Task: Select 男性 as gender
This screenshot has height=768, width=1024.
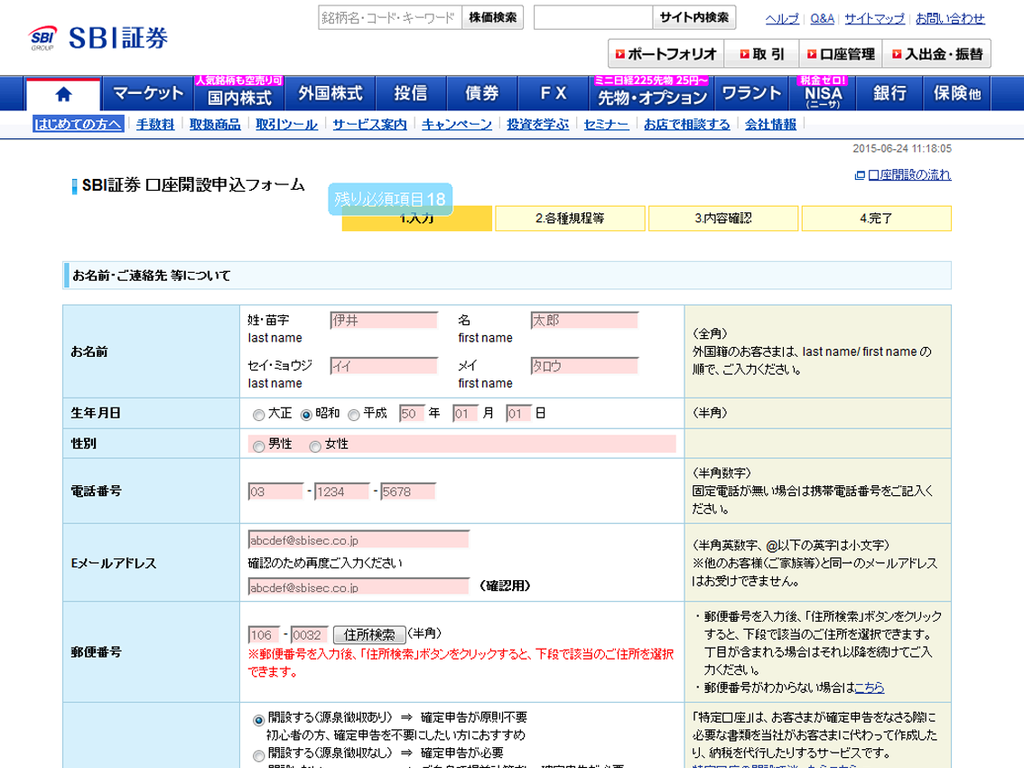Action: 259,445
